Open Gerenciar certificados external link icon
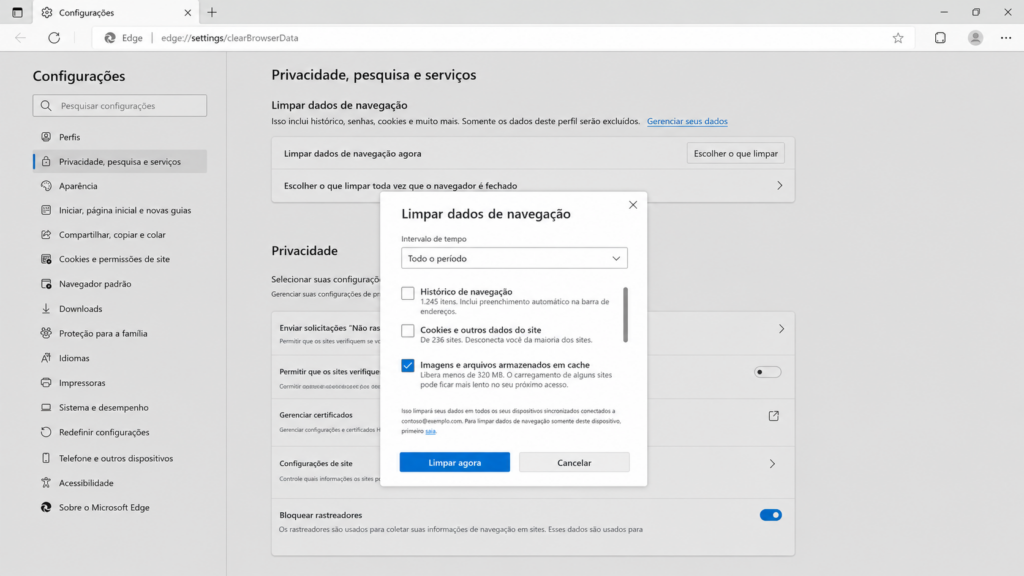This screenshot has height=576, width=1024. [x=773, y=415]
